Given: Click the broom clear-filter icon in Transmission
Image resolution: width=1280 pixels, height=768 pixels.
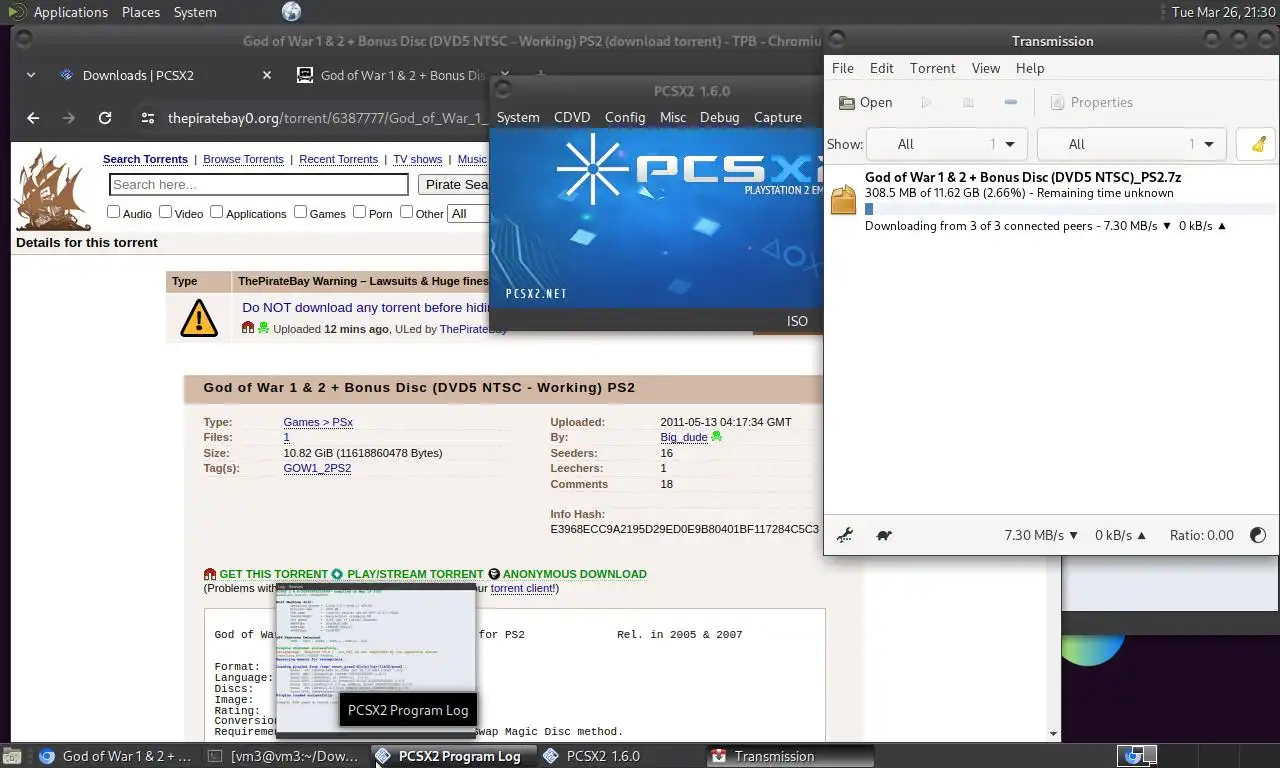Looking at the screenshot, I should tap(1257, 144).
